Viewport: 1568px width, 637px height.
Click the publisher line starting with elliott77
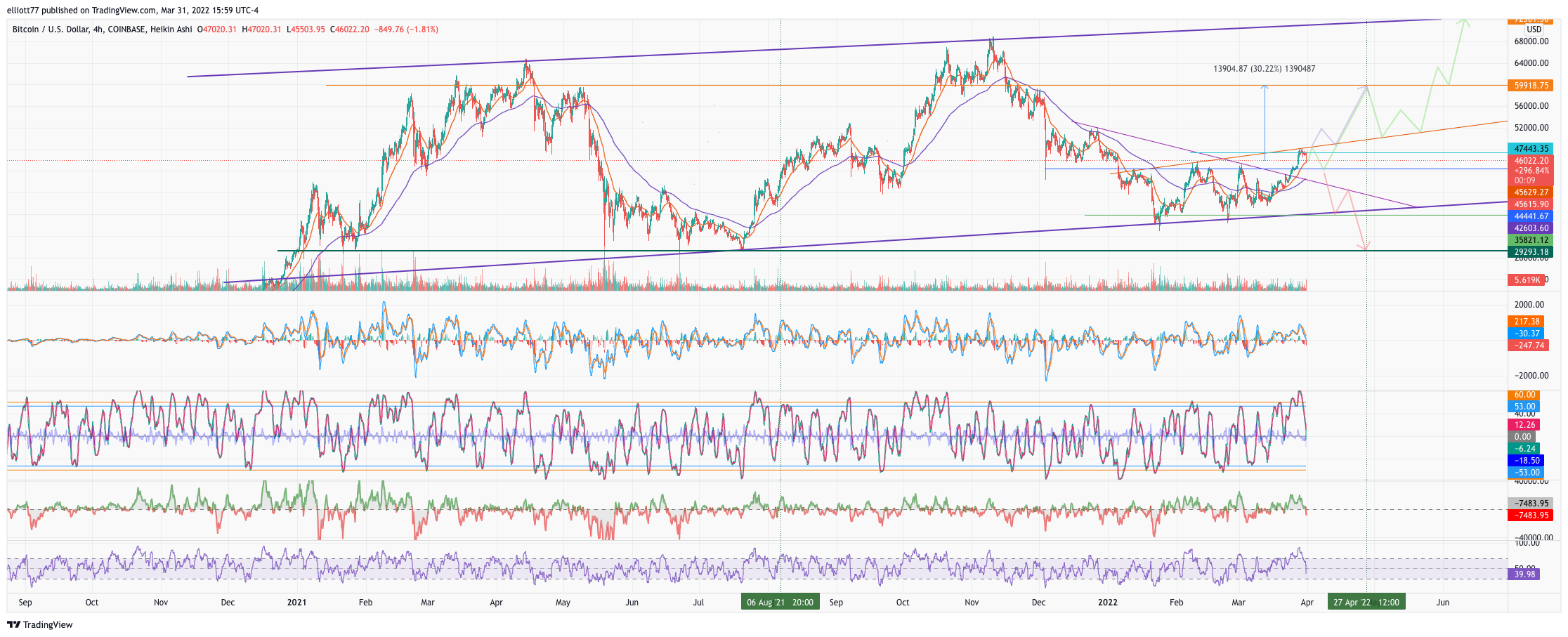(x=132, y=10)
